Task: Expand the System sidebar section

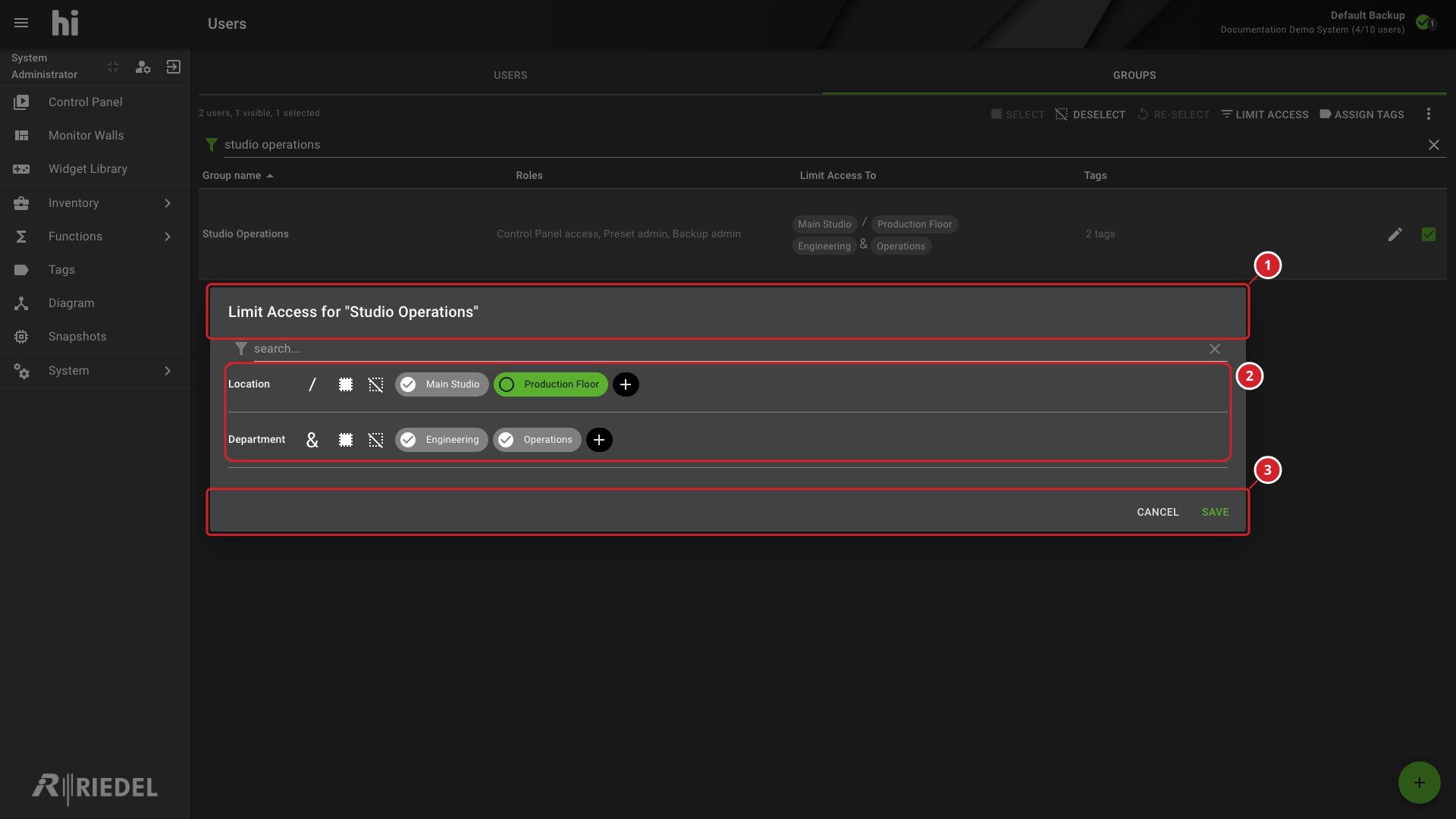Action: click(95, 371)
